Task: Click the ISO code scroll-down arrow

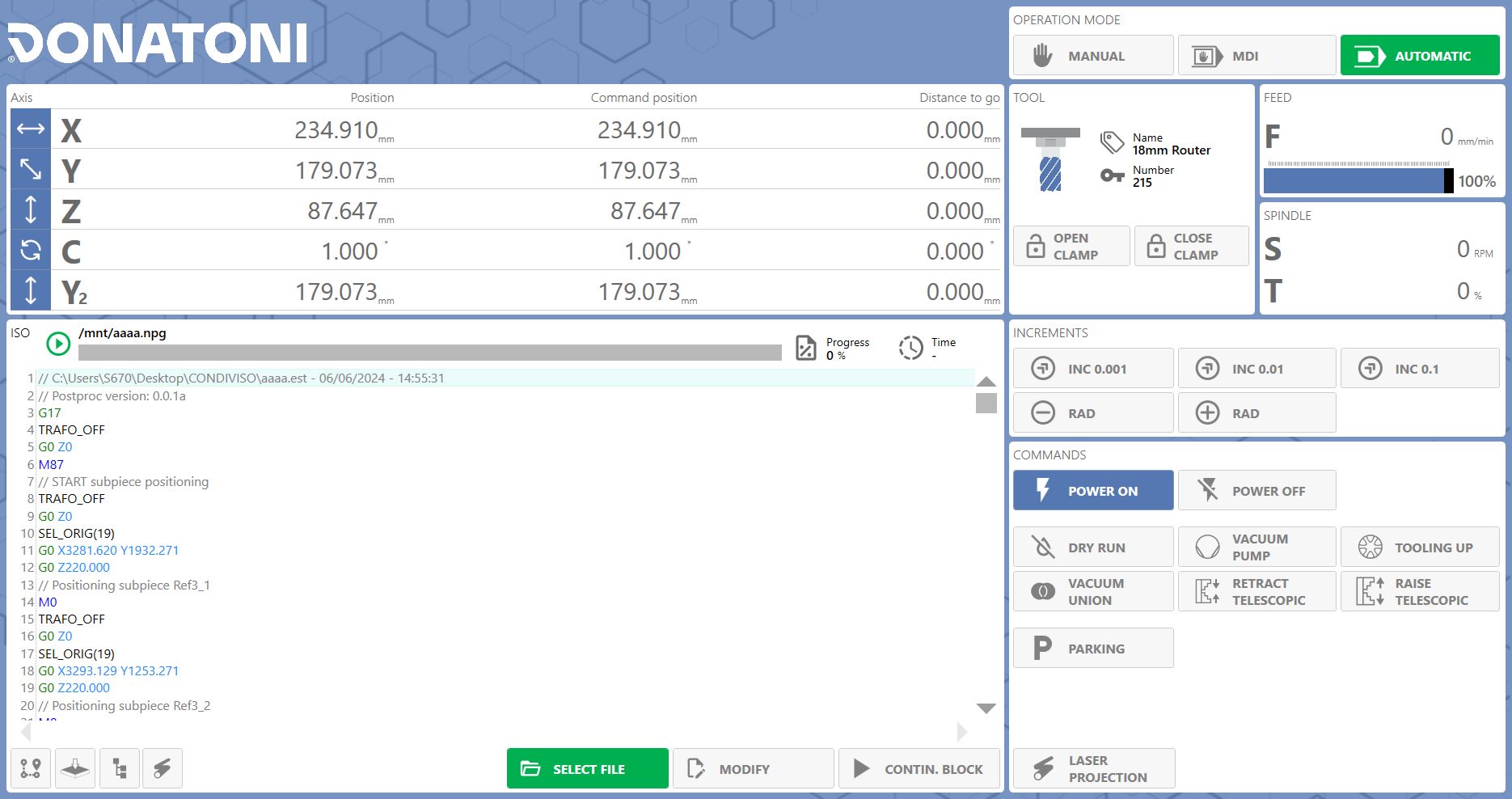Action: (x=986, y=708)
